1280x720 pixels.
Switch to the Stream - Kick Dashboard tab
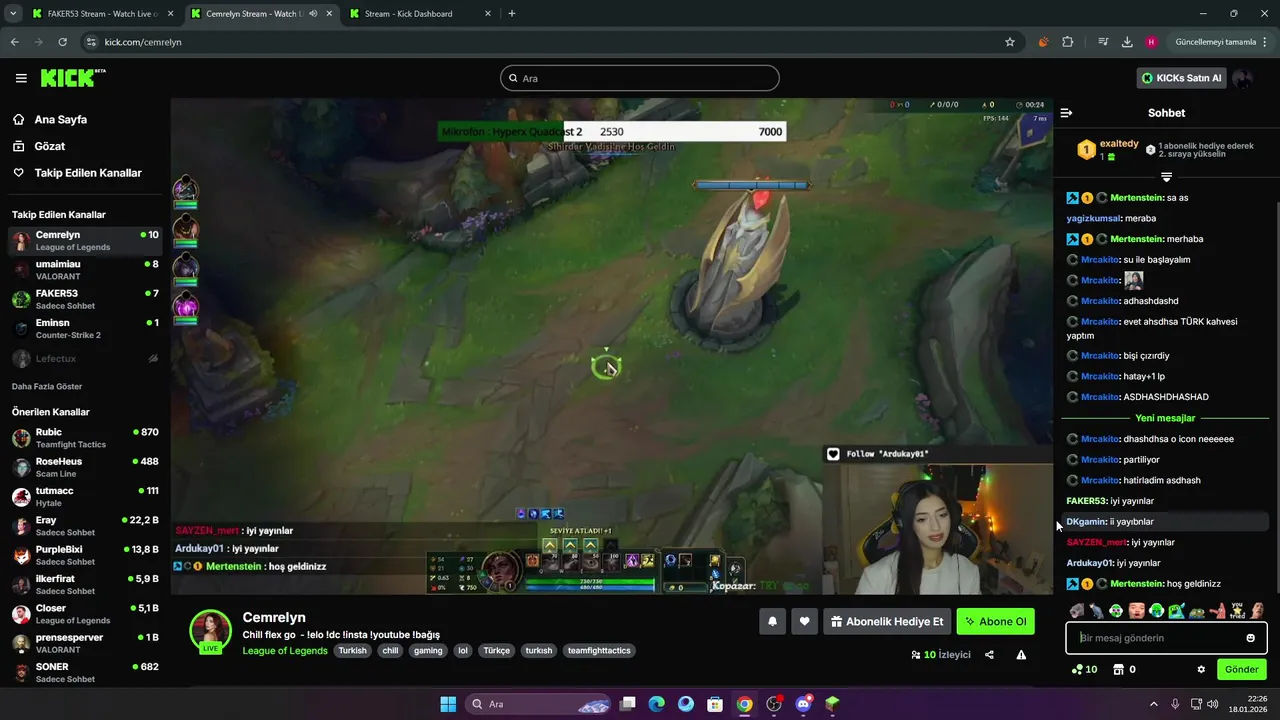(x=418, y=14)
